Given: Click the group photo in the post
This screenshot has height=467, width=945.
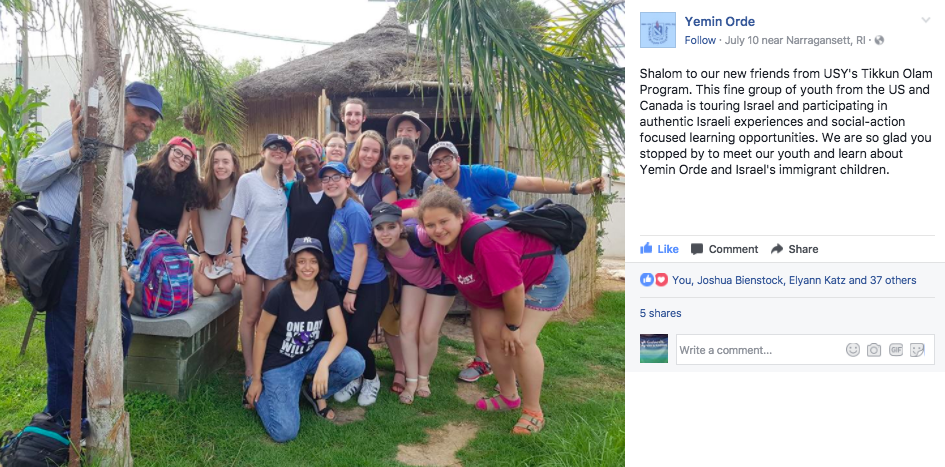Looking at the screenshot, I should pos(312,233).
